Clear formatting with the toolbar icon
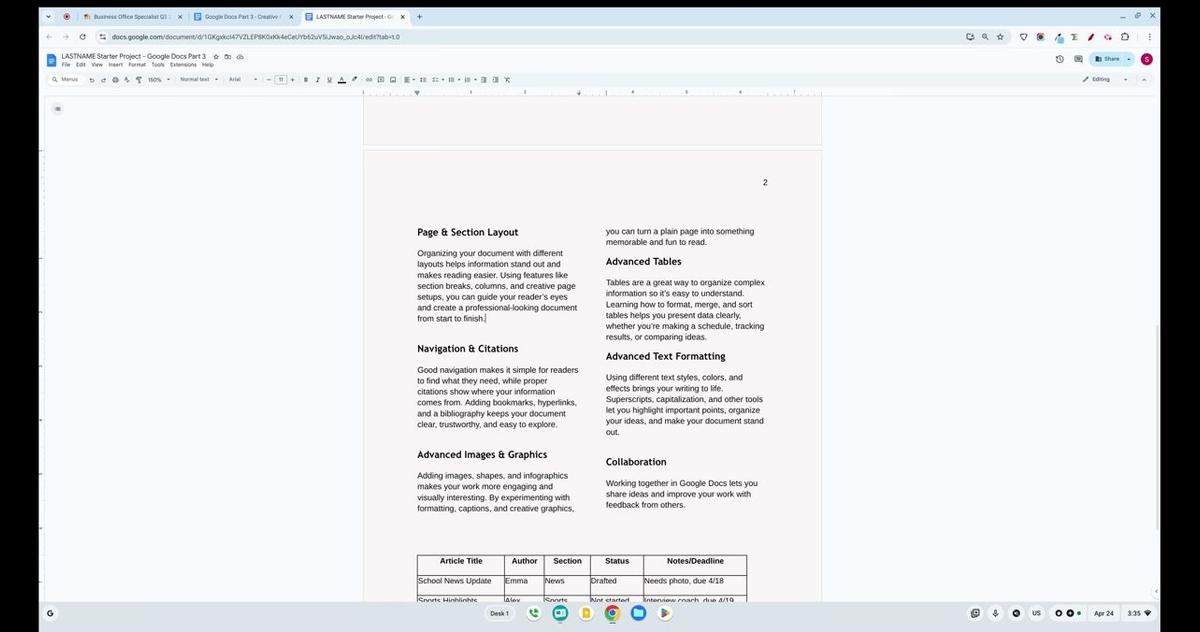The height and width of the screenshot is (632, 1200). tap(505, 79)
